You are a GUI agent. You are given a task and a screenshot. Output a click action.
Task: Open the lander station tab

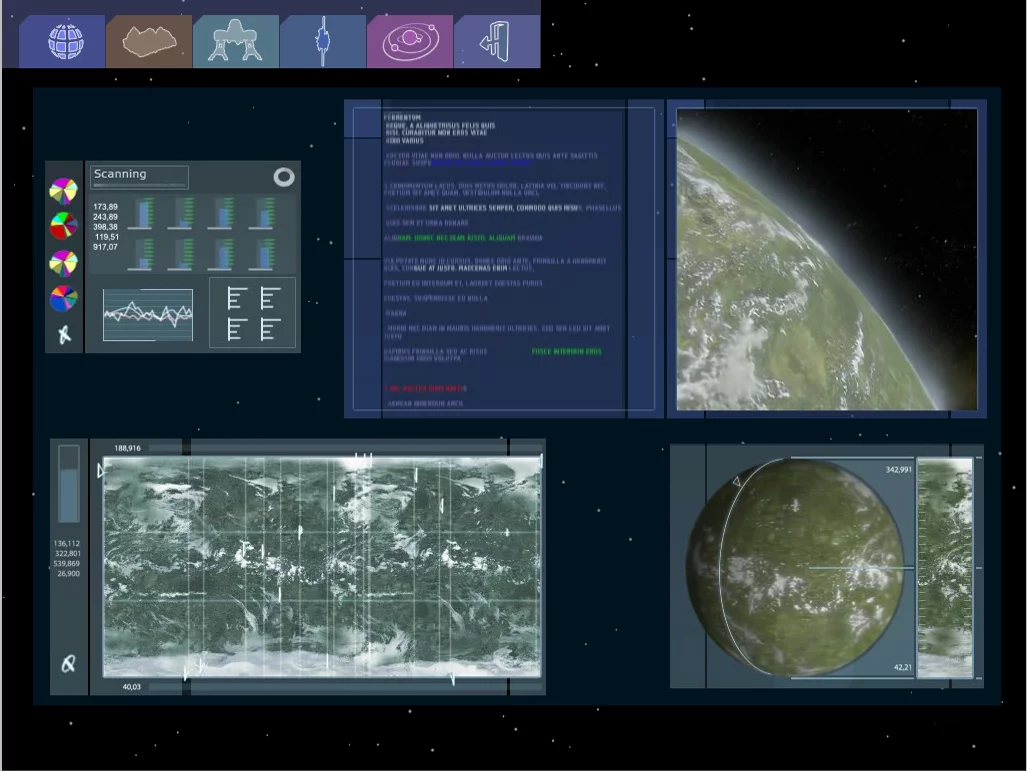click(x=236, y=41)
